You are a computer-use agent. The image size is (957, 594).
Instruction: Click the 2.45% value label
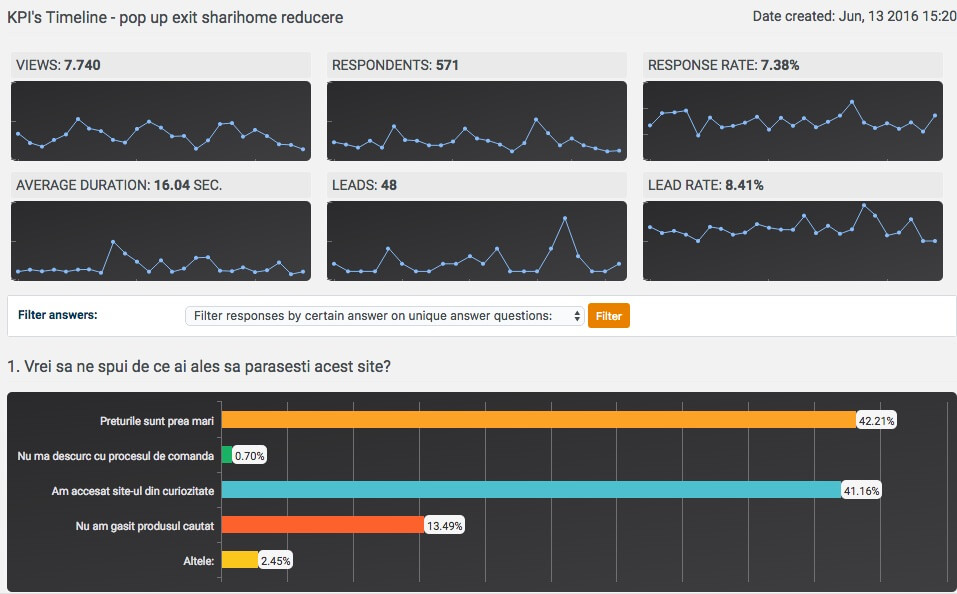[x=275, y=560]
